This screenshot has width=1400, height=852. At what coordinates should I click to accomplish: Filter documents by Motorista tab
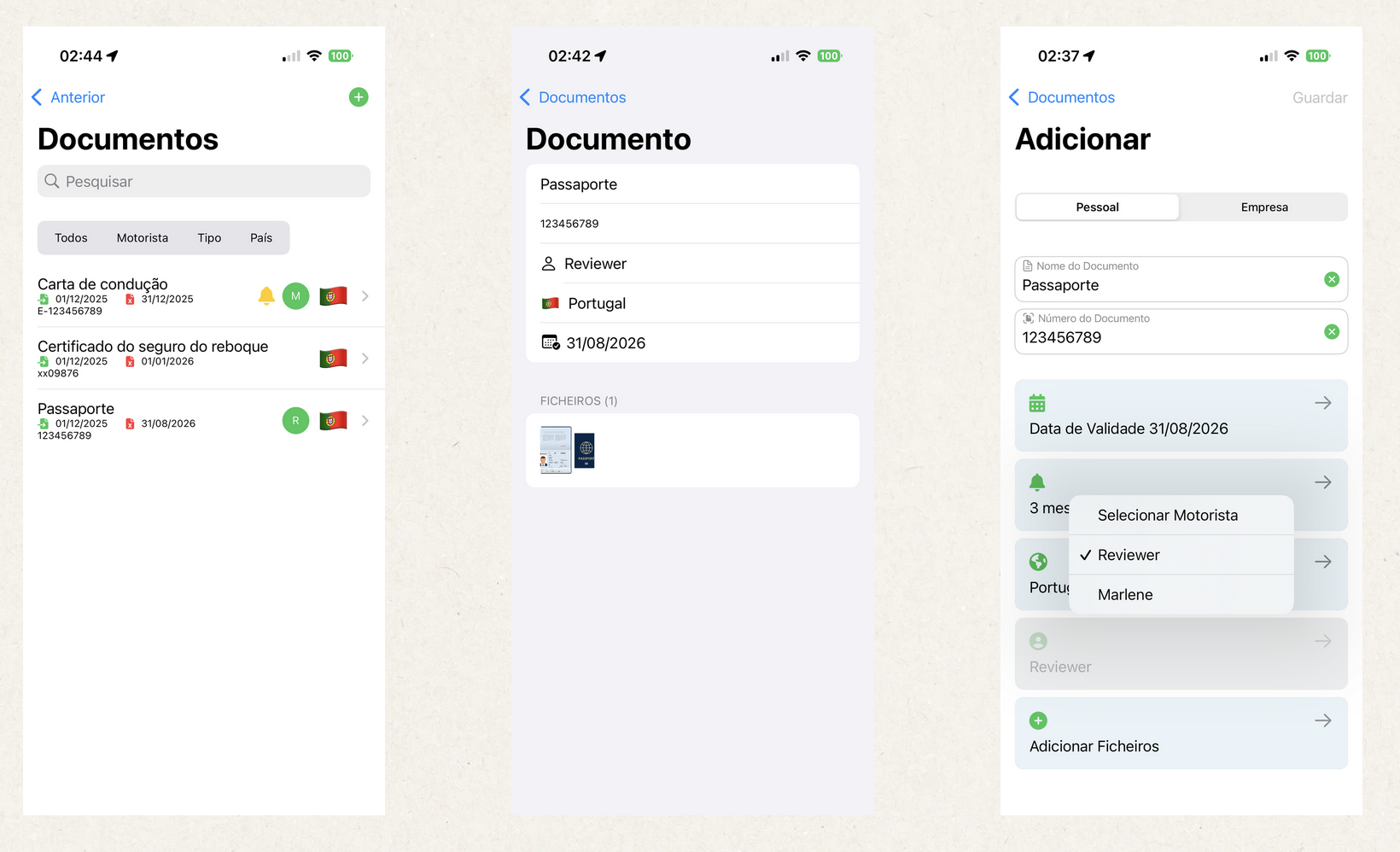pos(143,238)
